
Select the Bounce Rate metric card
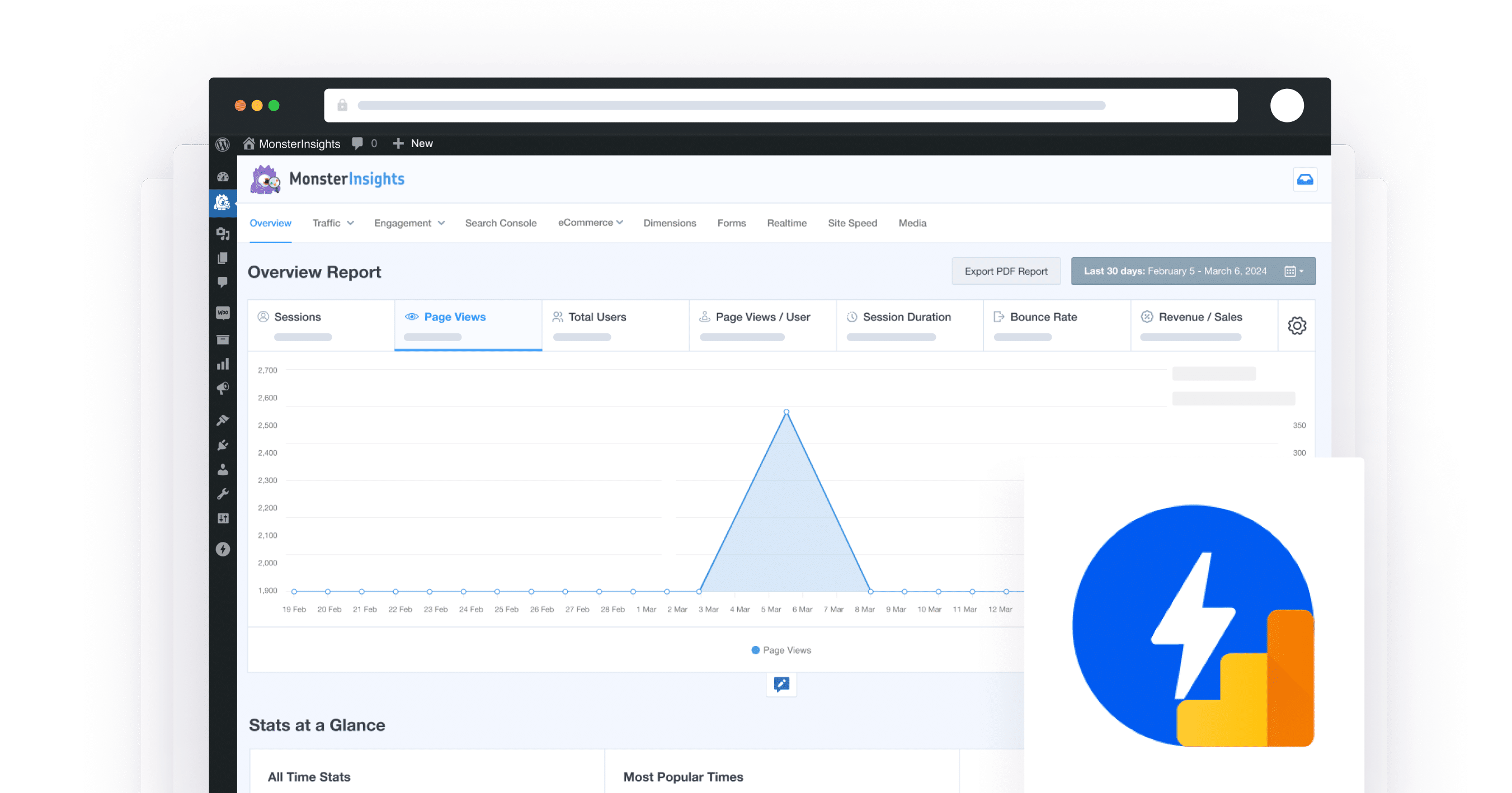point(1057,325)
